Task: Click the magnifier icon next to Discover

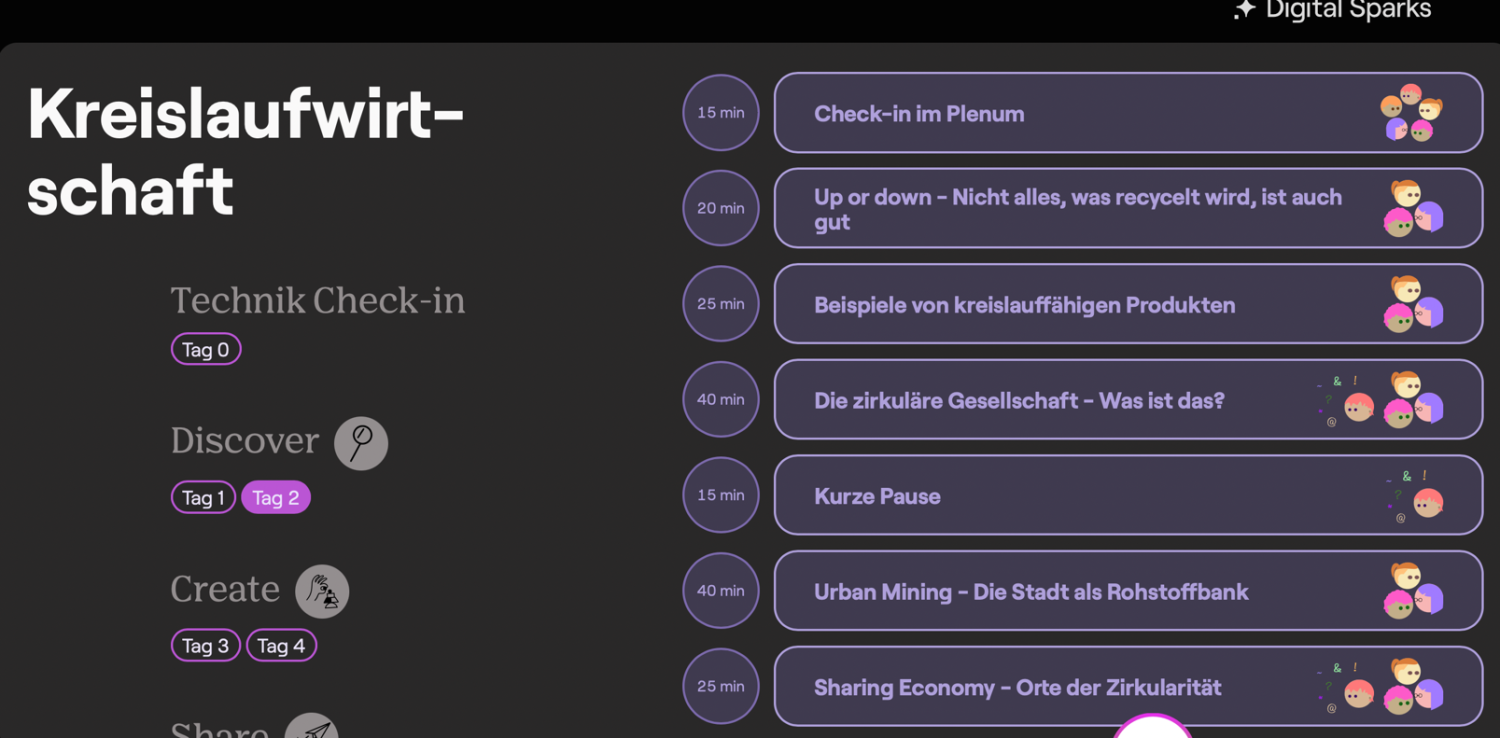Action: pos(360,442)
